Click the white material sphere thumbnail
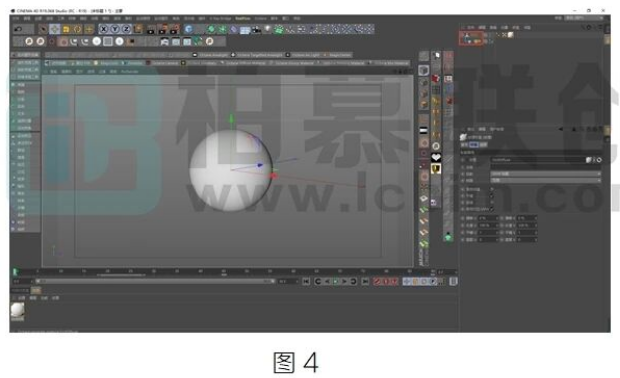The width and height of the screenshot is (620, 378). [17, 310]
